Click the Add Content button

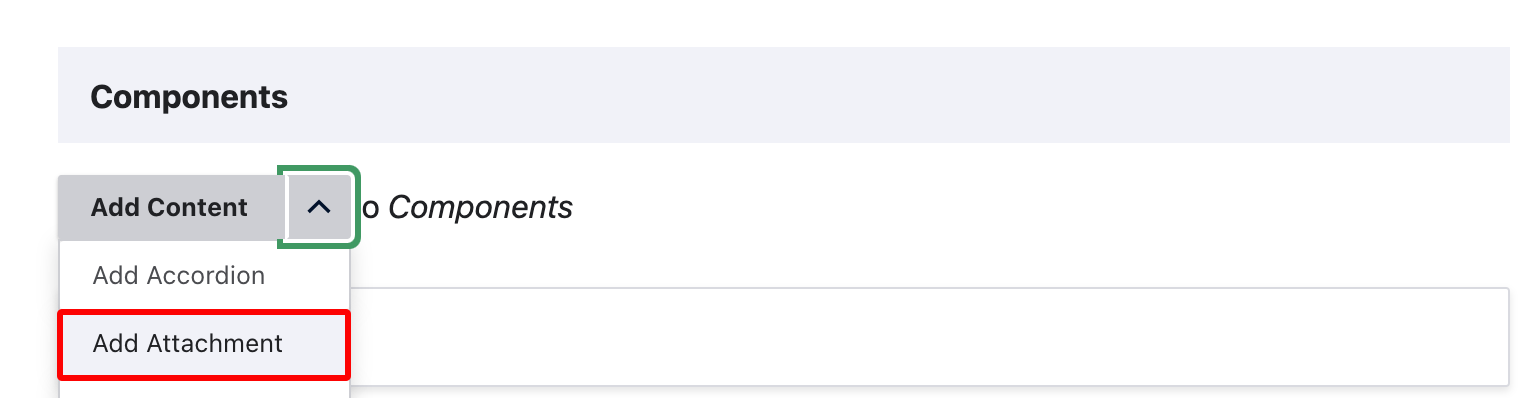pyautogui.click(x=169, y=207)
